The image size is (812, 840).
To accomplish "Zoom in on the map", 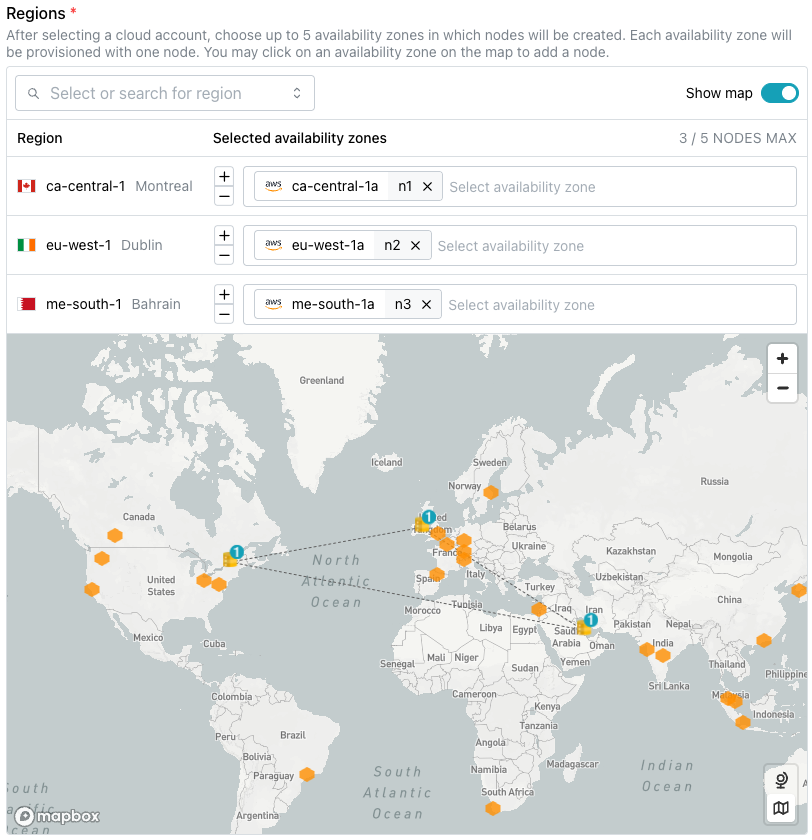I will click(782, 358).
